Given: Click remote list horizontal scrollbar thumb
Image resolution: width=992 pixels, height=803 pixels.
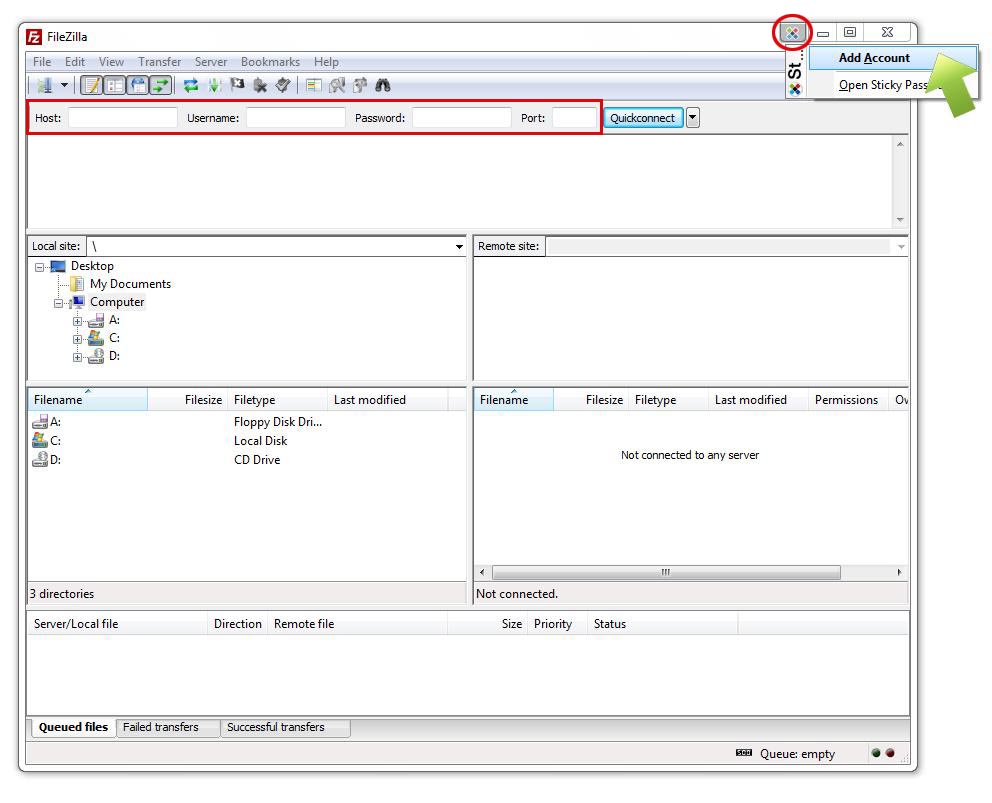Looking at the screenshot, I should tap(666, 573).
